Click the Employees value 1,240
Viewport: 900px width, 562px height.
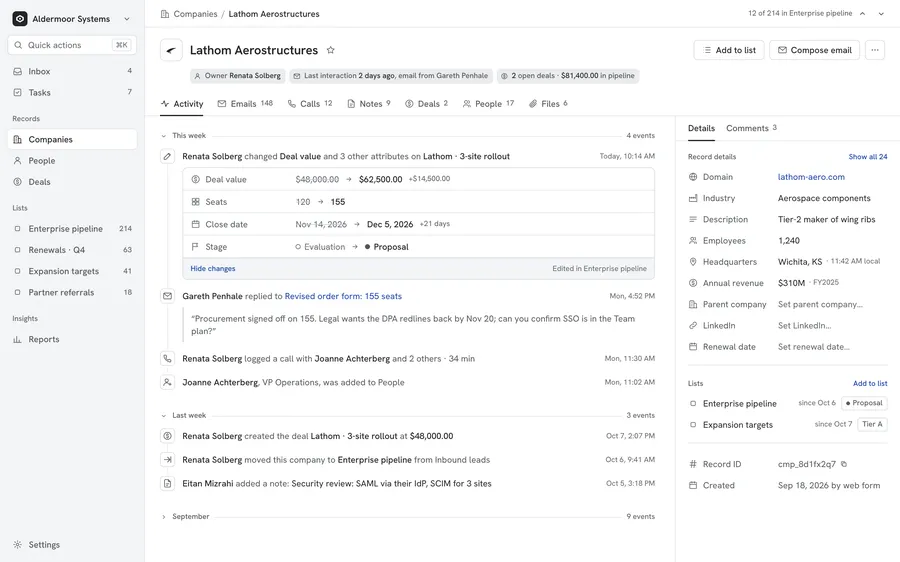click(789, 241)
